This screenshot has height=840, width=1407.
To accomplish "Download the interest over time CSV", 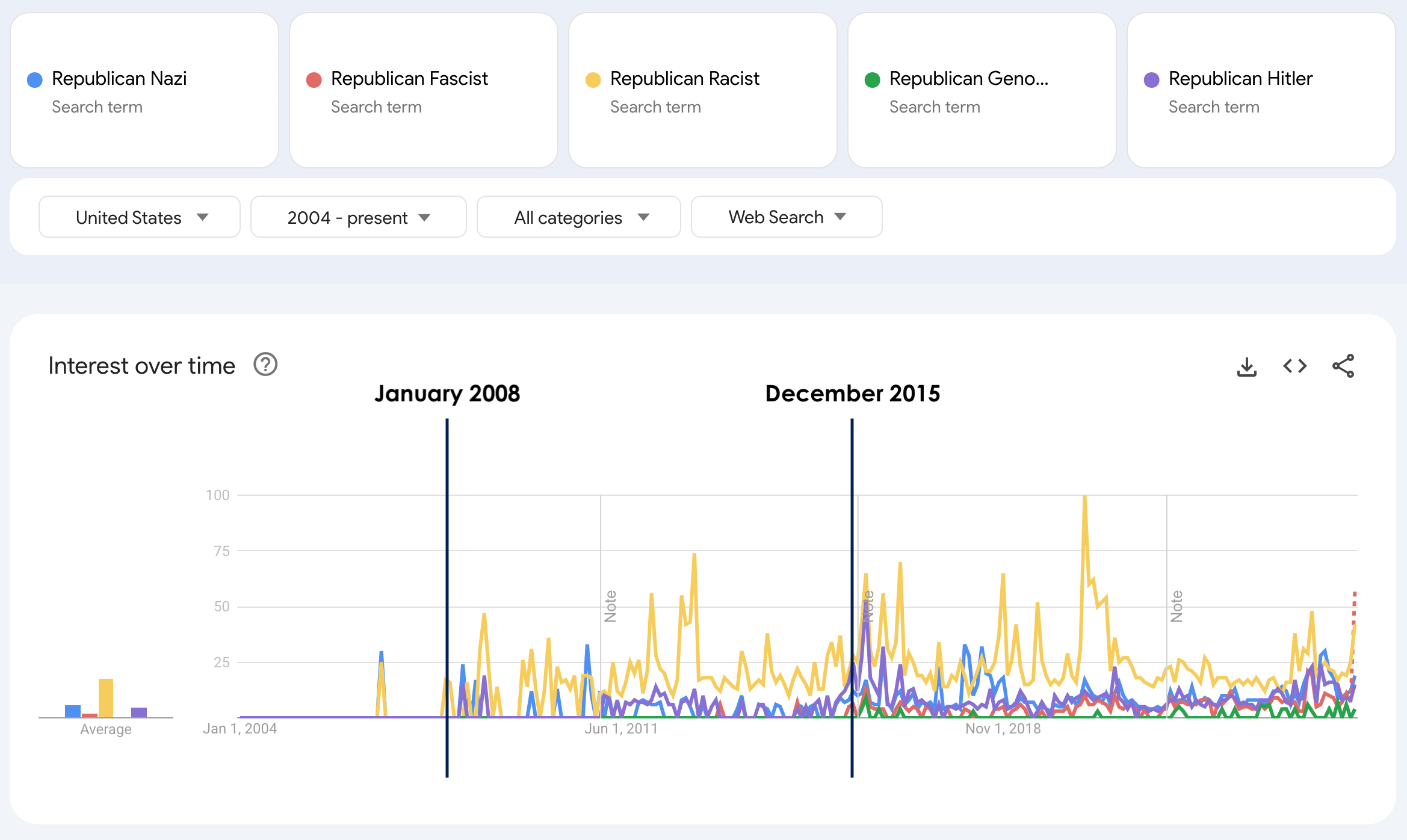I will click(x=1246, y=366).
